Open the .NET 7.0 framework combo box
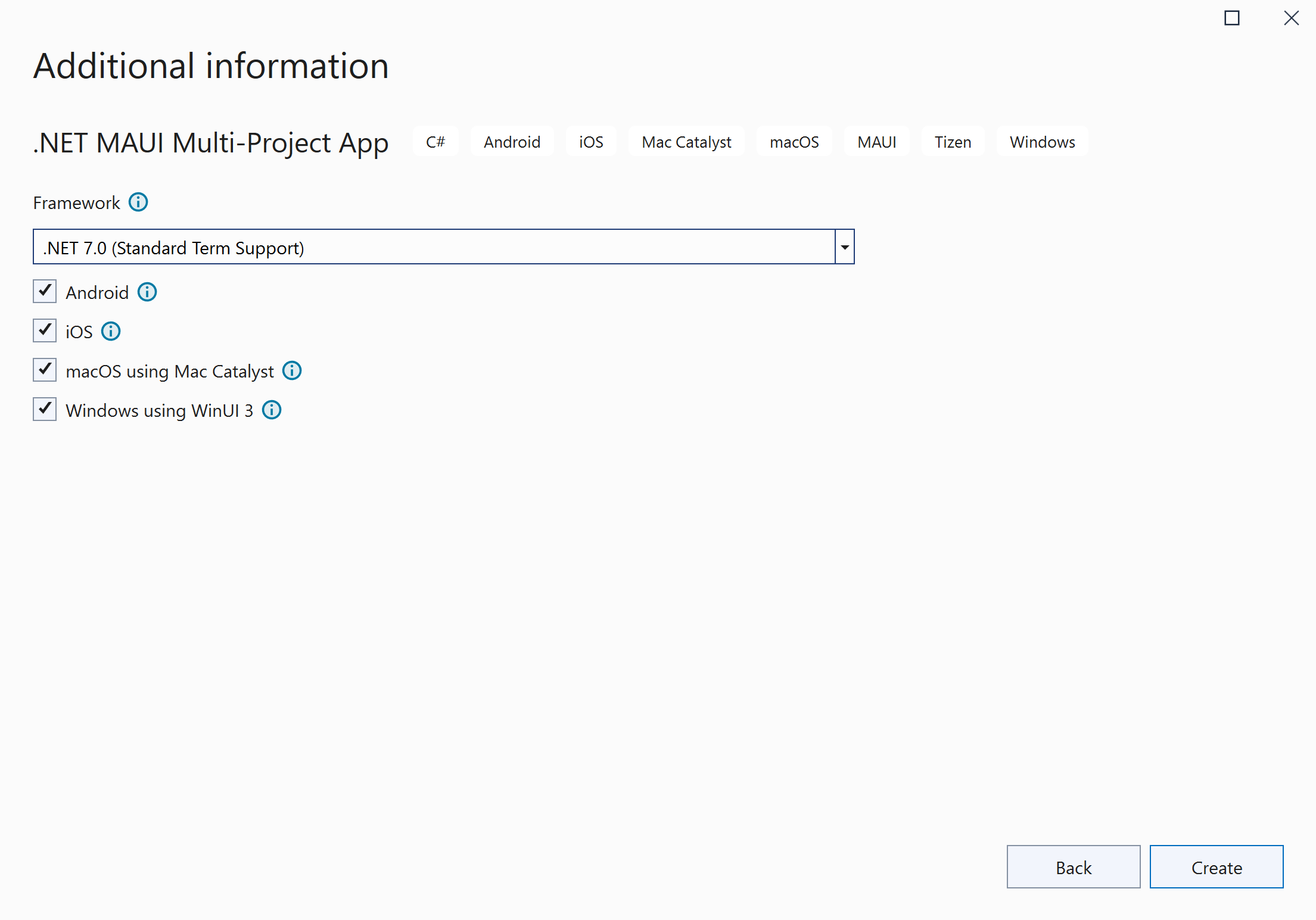Screen dimensions: 1316x920 (x=434, y=247)
